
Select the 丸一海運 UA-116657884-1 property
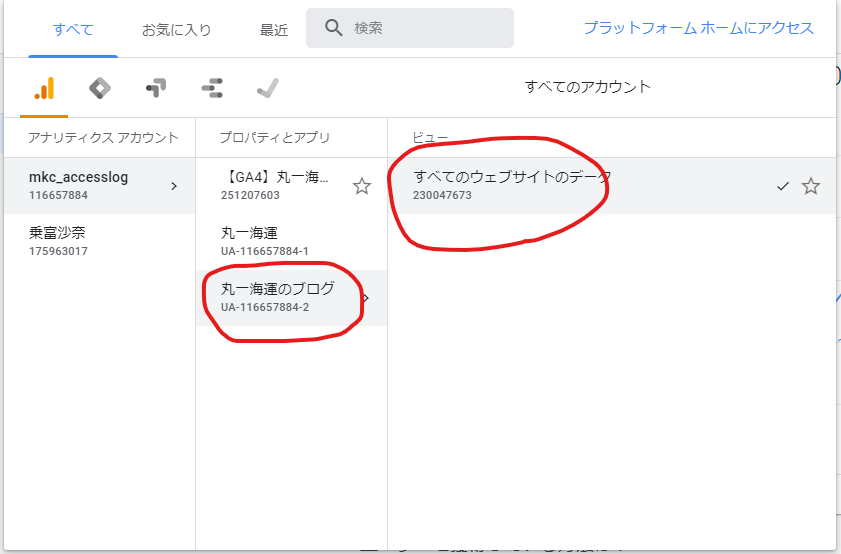291,242
